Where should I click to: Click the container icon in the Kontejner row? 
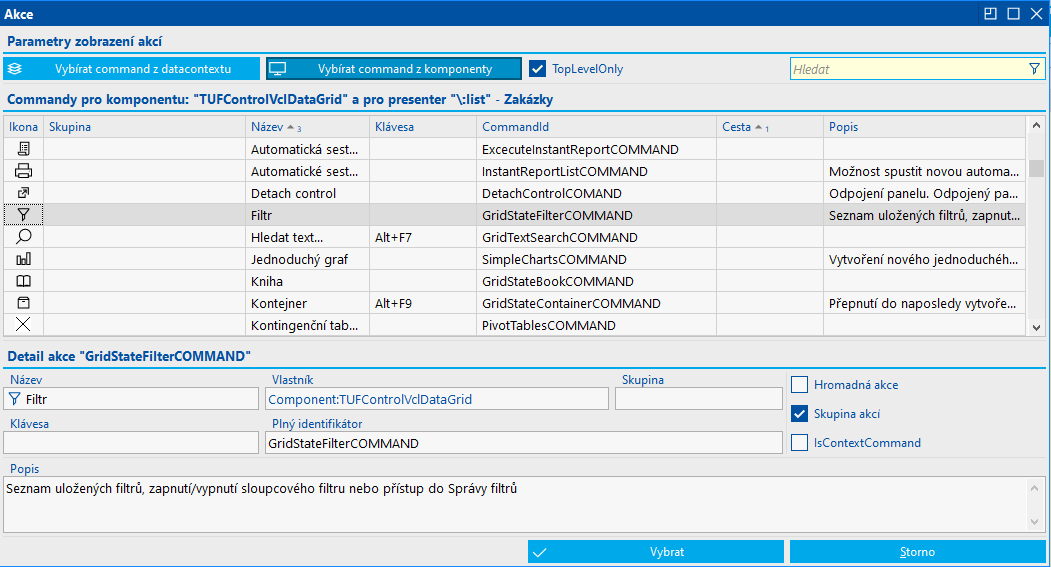23,303
